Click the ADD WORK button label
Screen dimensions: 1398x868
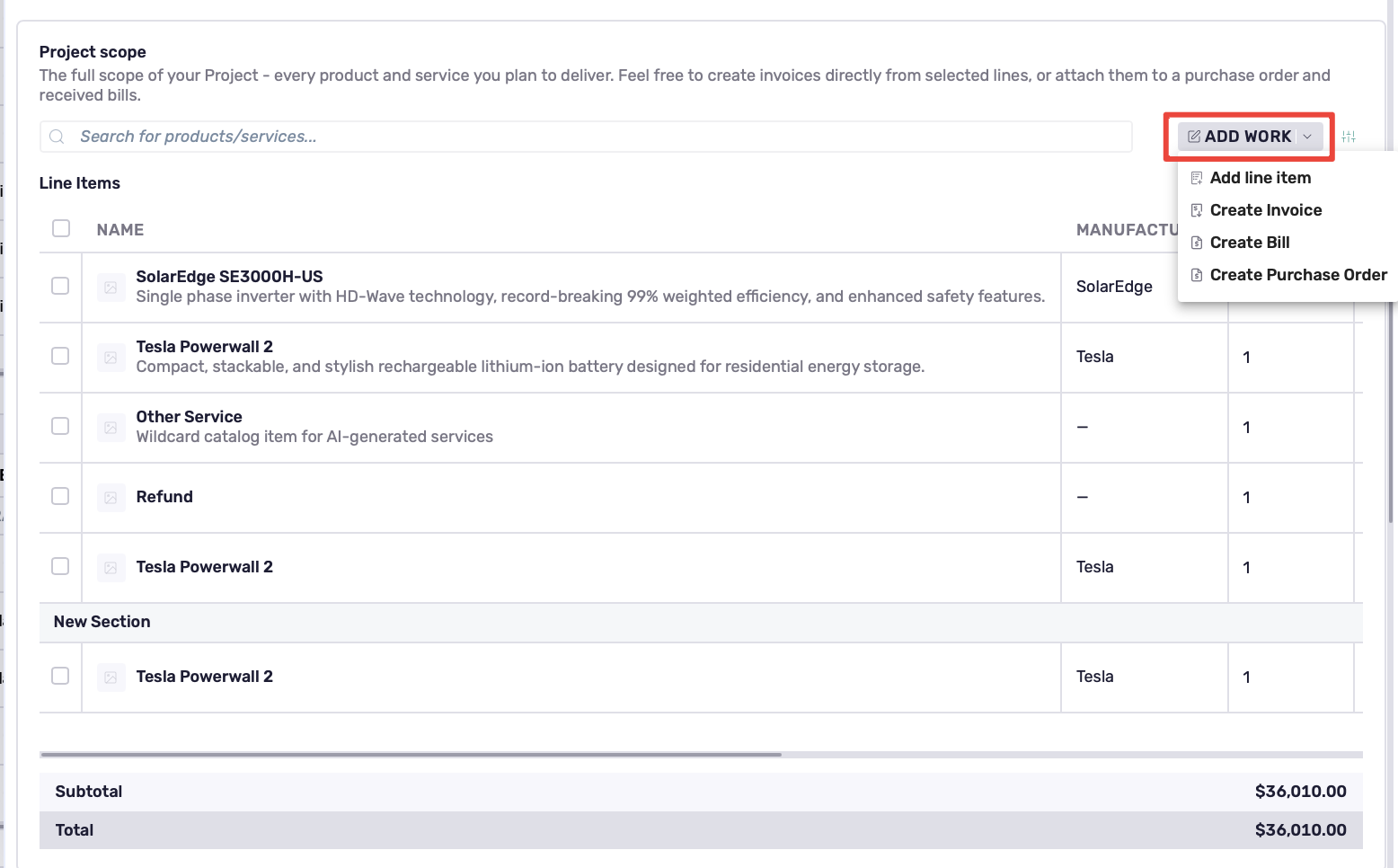pyautogui.click(x=1248, y=137)
